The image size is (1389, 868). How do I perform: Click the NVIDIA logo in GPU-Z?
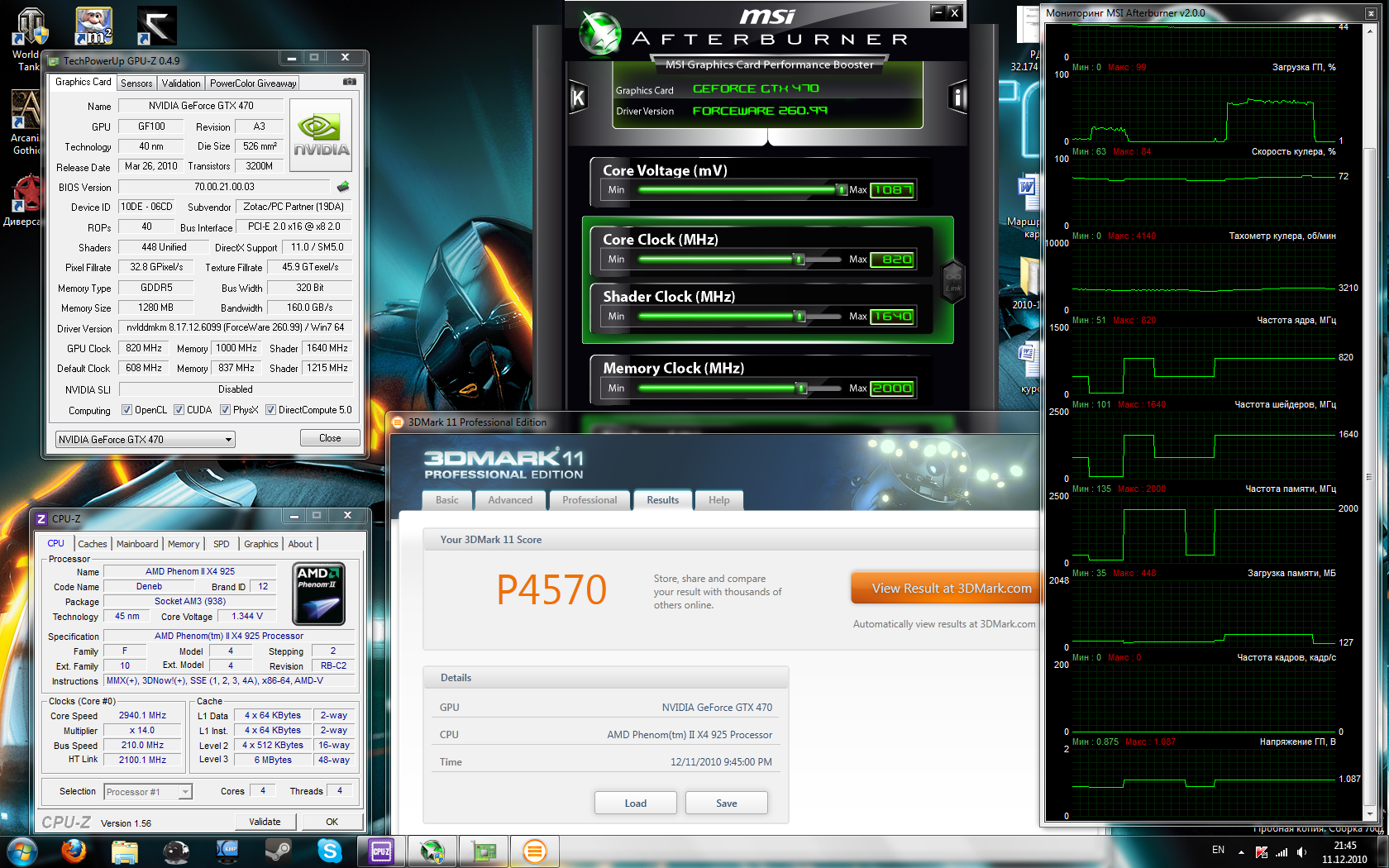click(322, 136)
